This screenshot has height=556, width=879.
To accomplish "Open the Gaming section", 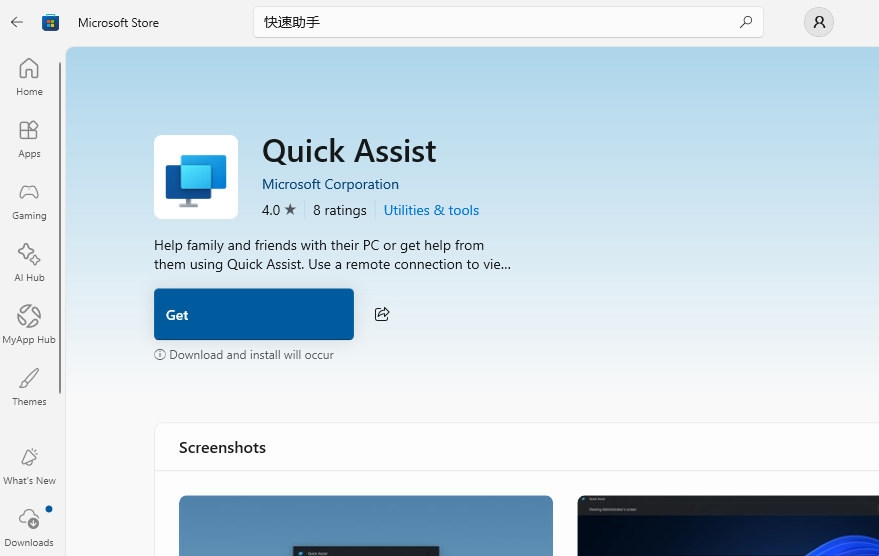I will tap(29, 201).
